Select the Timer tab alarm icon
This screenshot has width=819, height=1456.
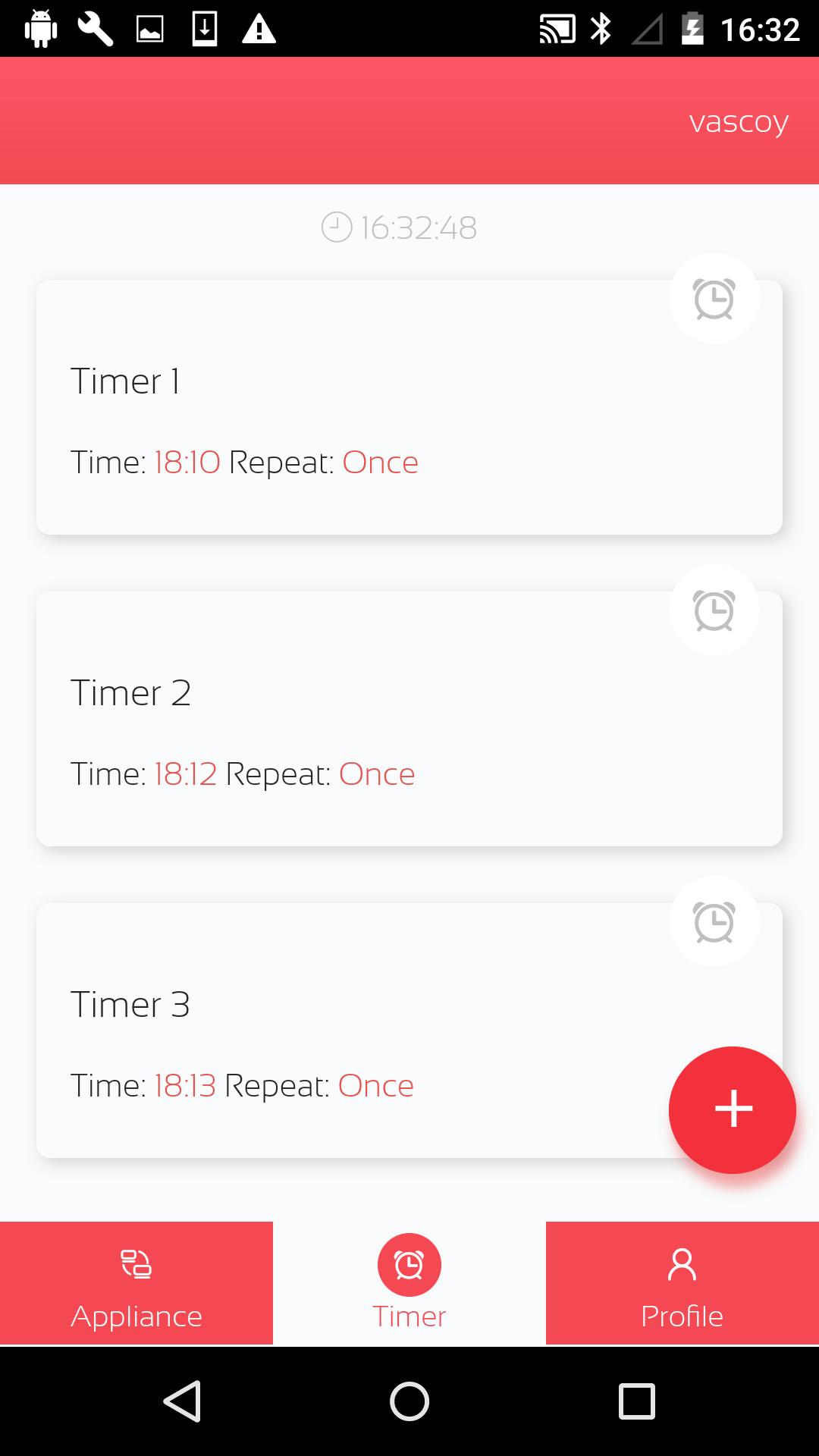click(x=409, y=1265)
